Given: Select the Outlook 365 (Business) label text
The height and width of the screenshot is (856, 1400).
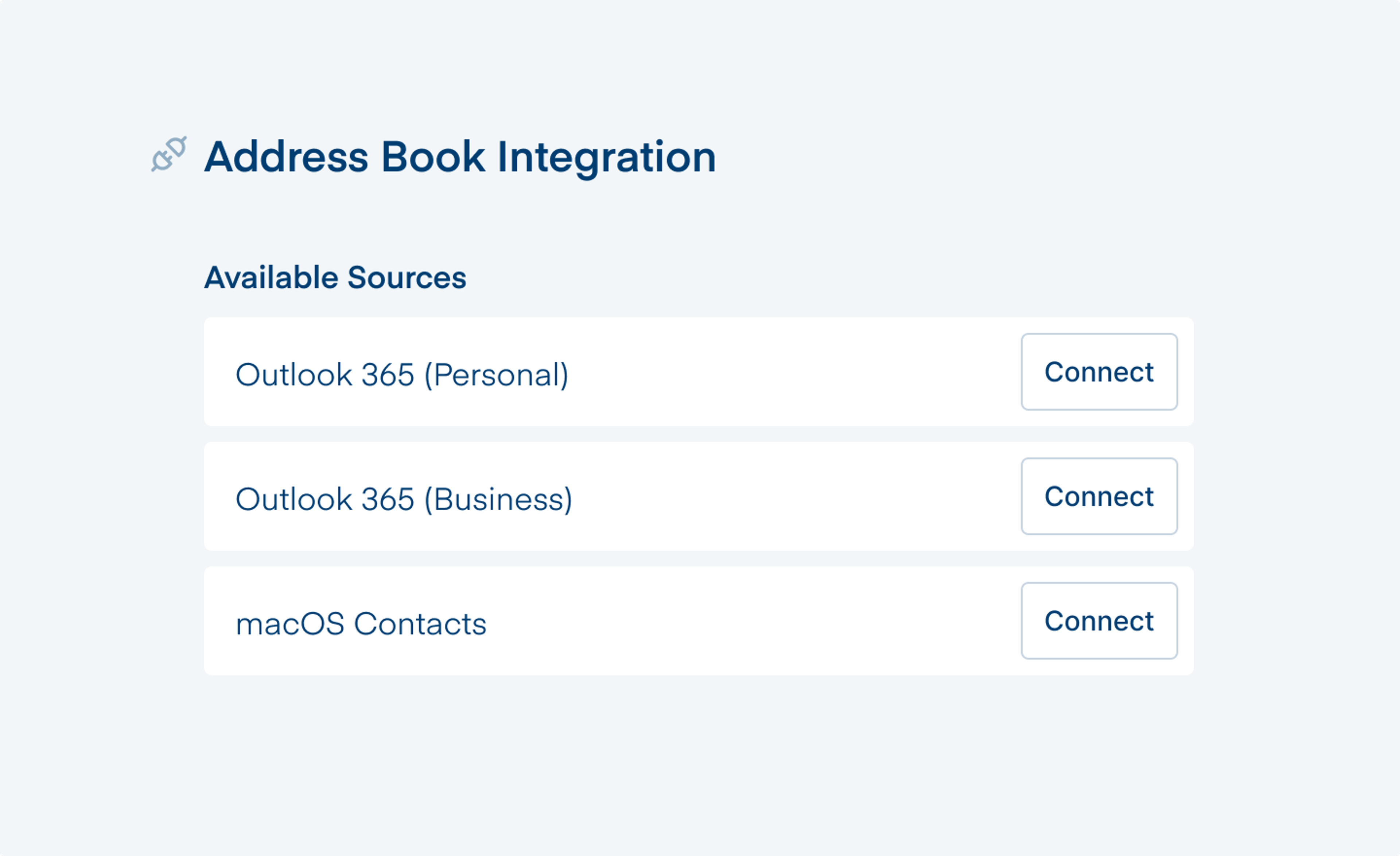Looking at the screenshot, I should [x=403, y=500].
